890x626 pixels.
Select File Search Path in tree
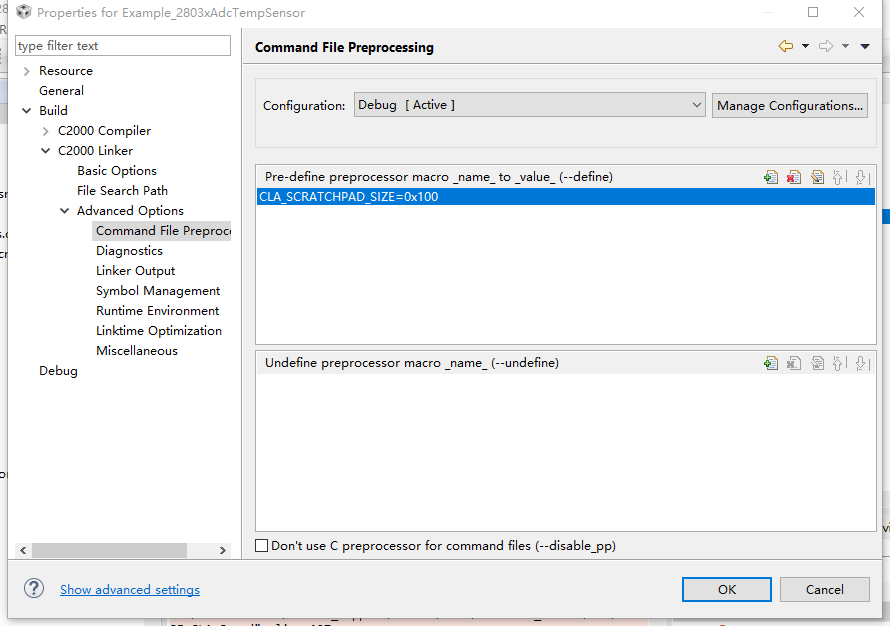(x=122, y=191)
